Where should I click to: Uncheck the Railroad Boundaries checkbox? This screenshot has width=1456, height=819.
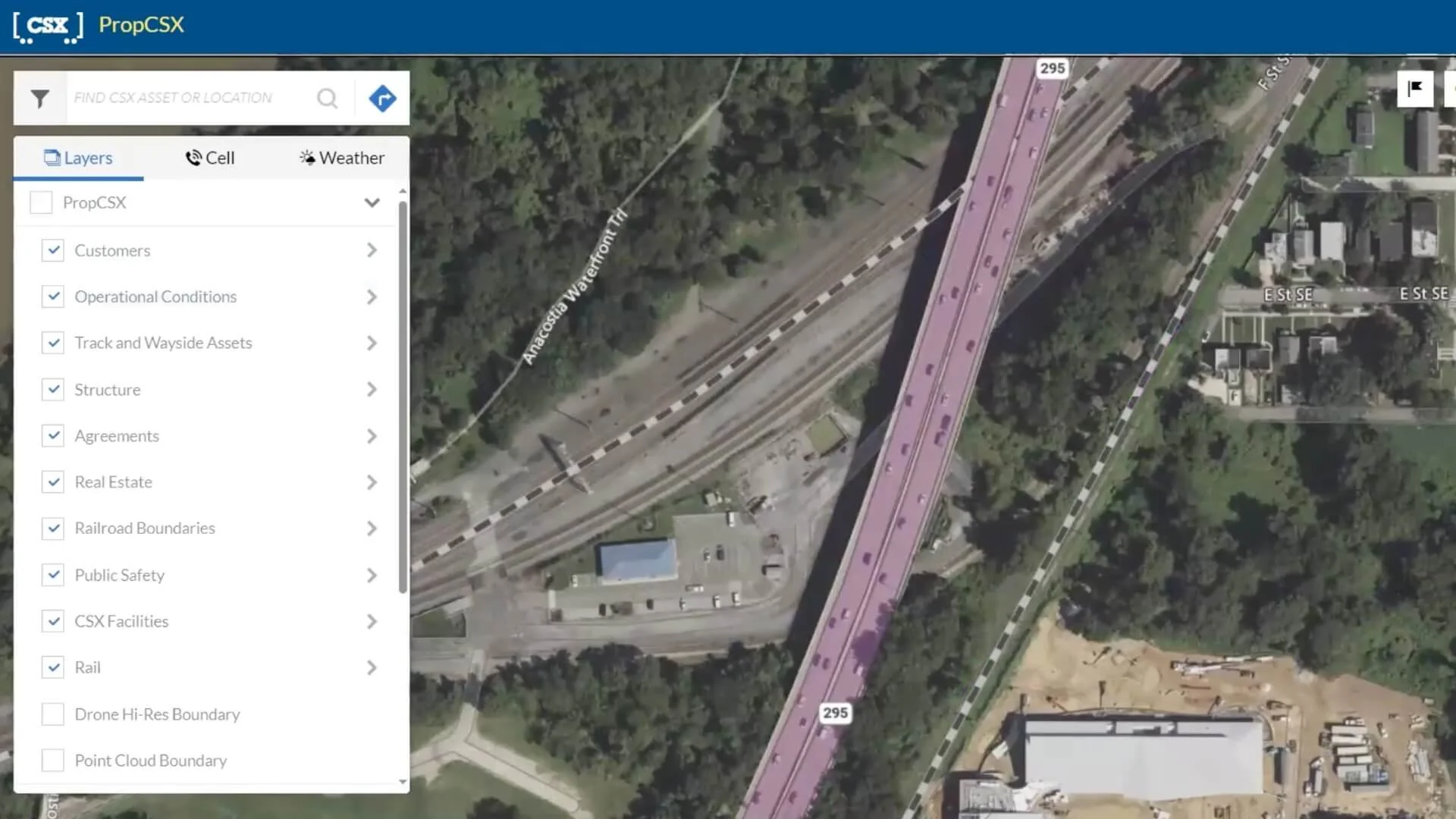[53, 529]
